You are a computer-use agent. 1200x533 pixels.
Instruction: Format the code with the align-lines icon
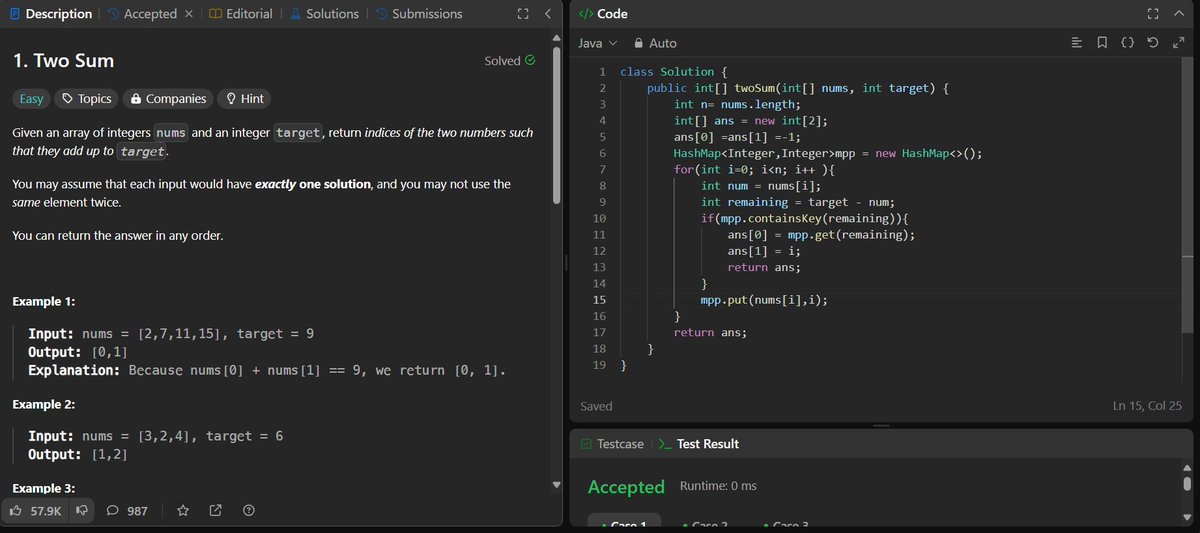point(1076,43)
